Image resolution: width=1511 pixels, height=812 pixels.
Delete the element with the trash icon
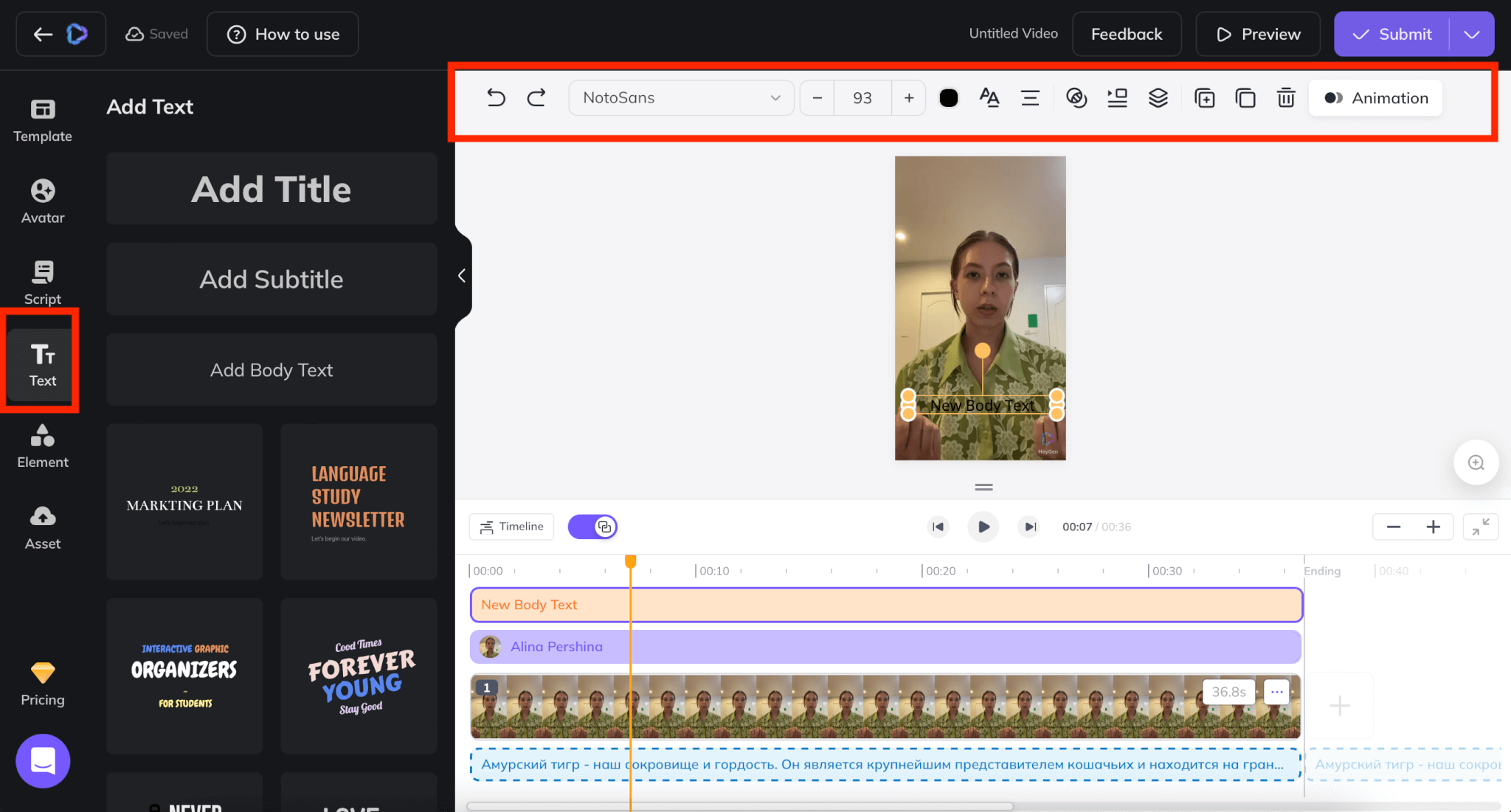(1286, 97)
